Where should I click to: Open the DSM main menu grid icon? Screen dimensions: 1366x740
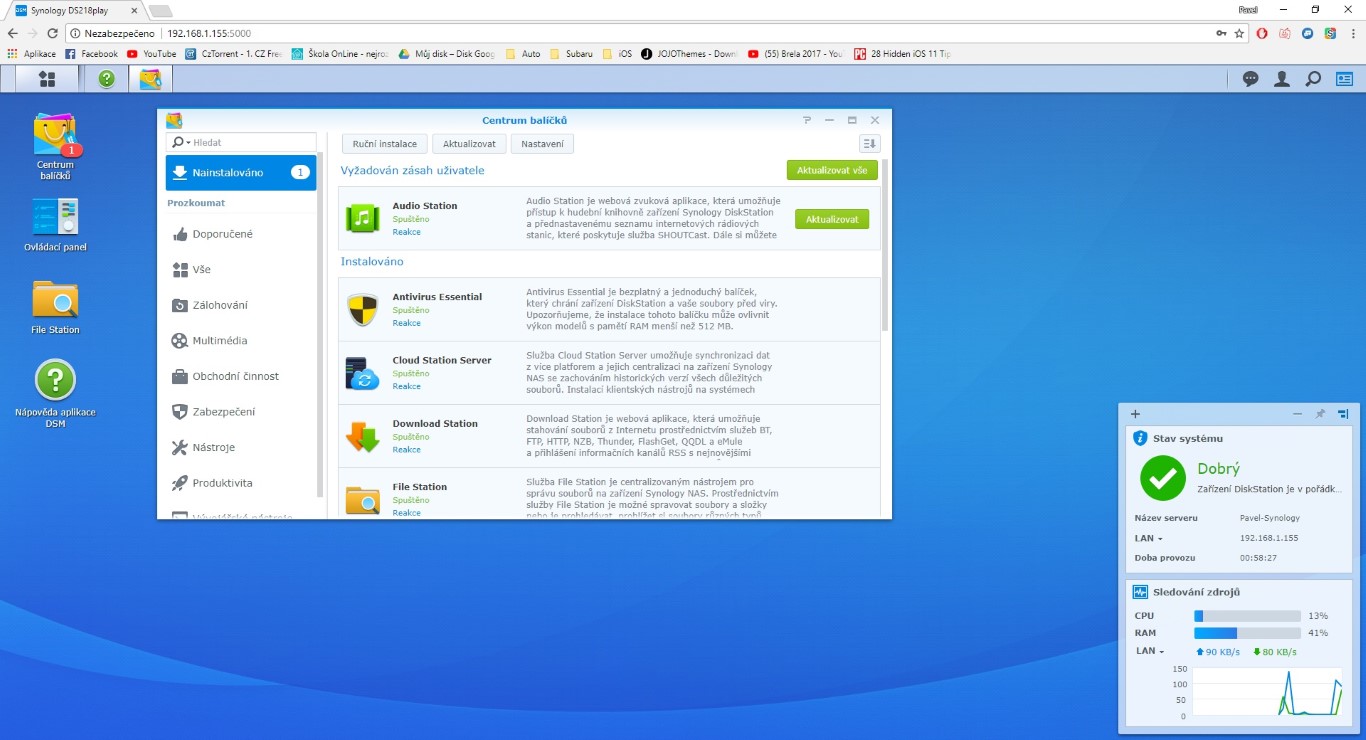(x=46, y=79)
